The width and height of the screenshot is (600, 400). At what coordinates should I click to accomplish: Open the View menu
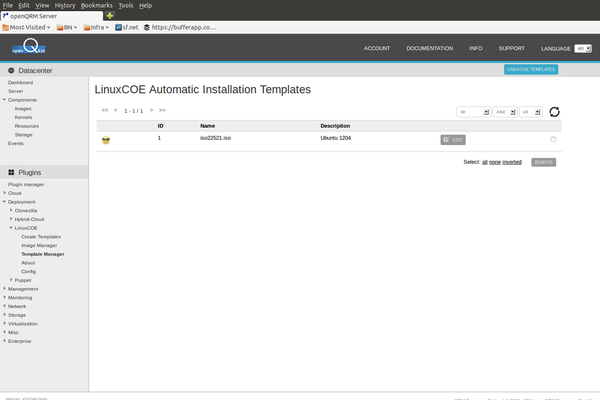(x=42, y=5)
